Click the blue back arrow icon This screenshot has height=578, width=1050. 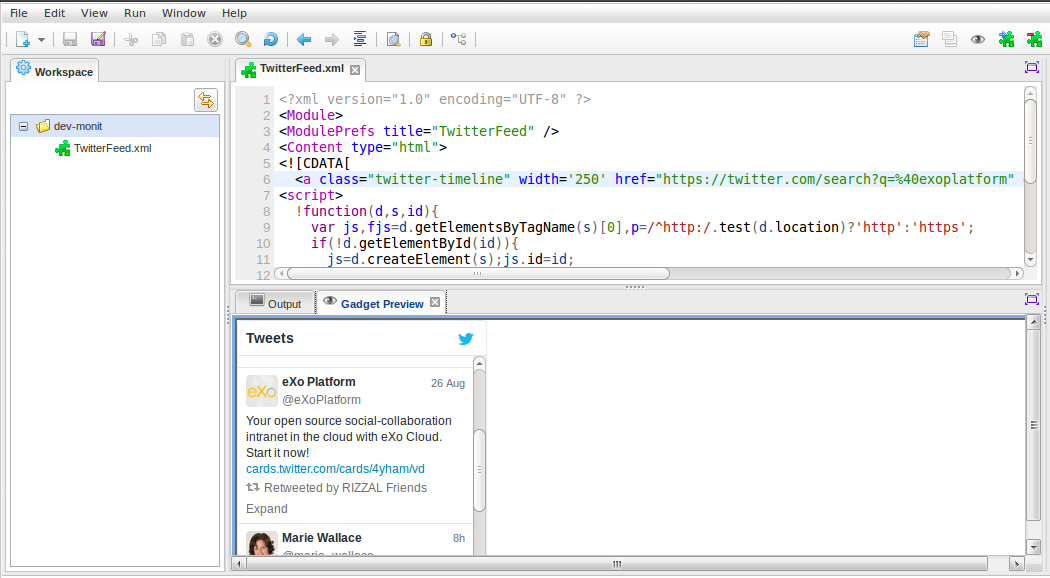(x=304, y=40)
